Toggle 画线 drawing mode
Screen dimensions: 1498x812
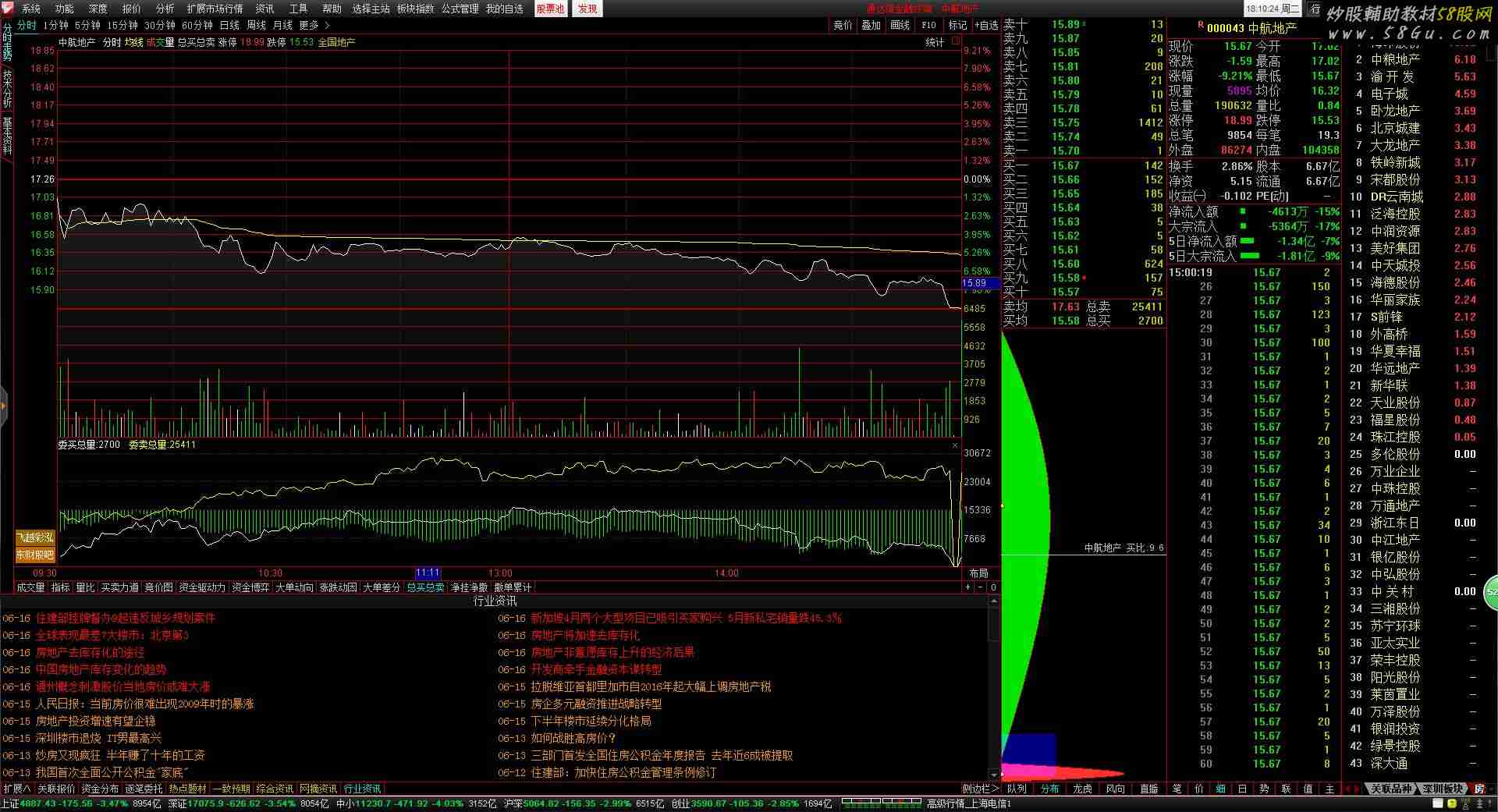(900, 25)
